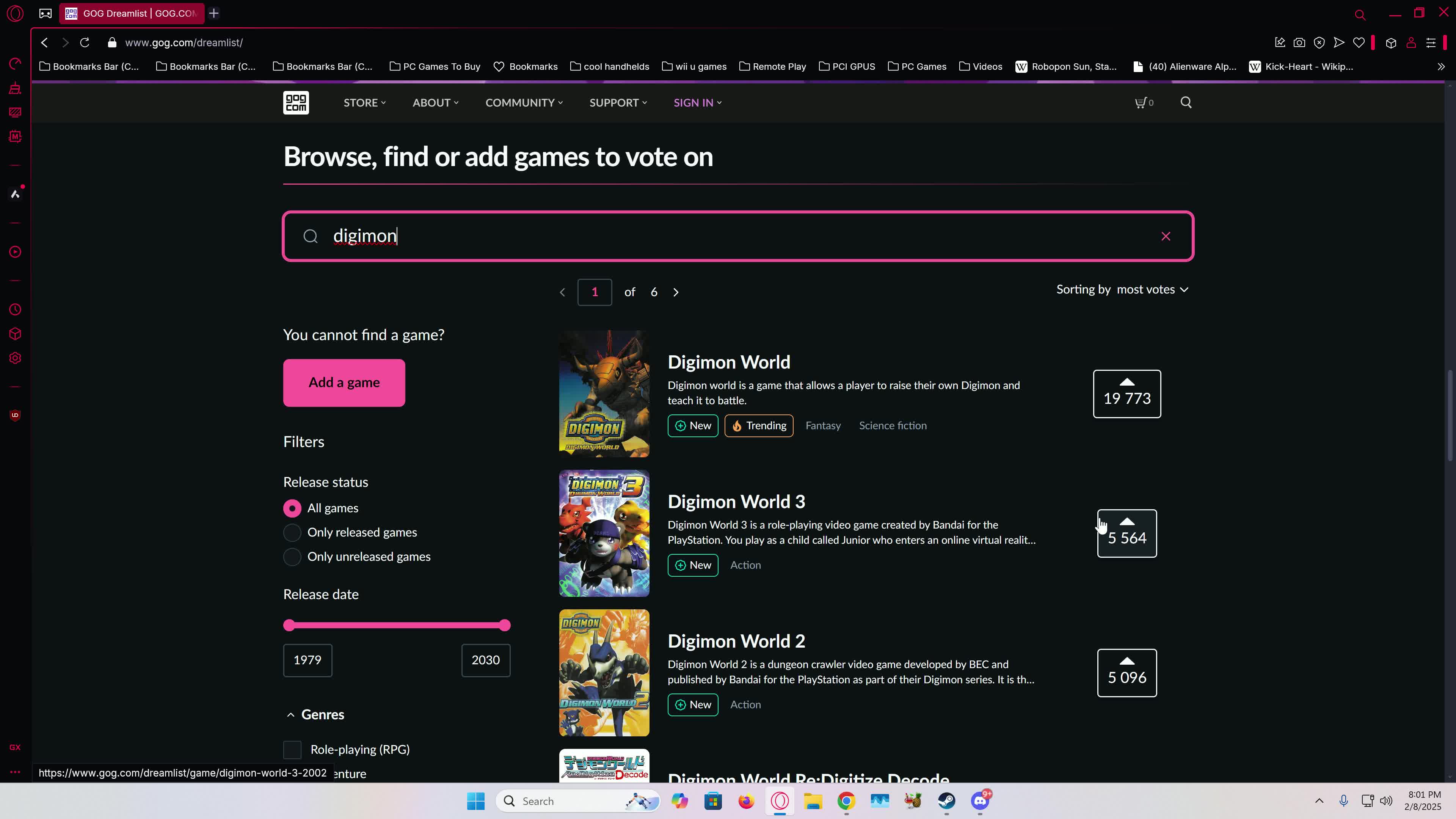Open the Sorting by most votes dropdown
The width and height of the screenshot is (1456, 819).
point(1122,289)
